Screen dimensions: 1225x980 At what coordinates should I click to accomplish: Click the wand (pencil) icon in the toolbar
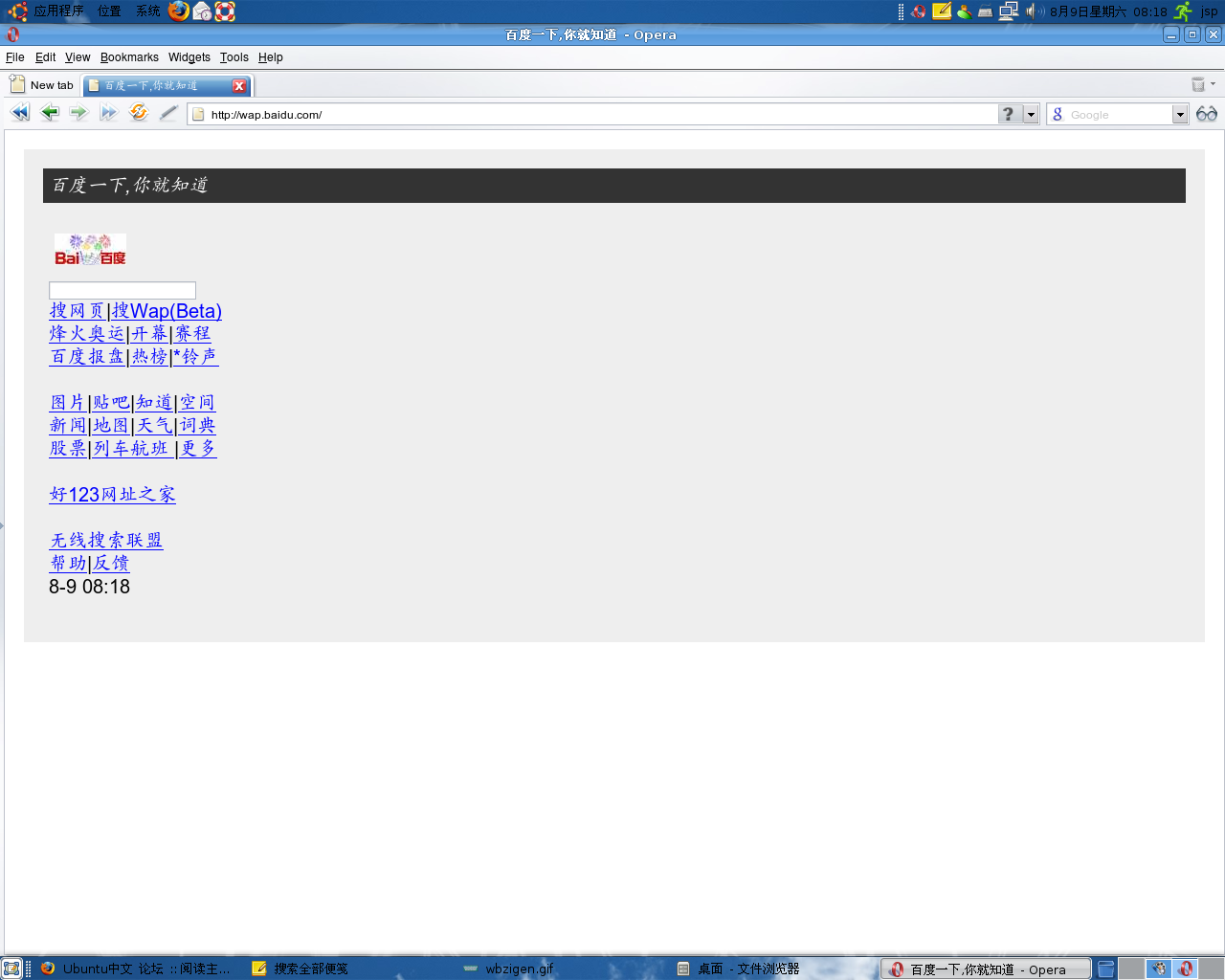168,113
